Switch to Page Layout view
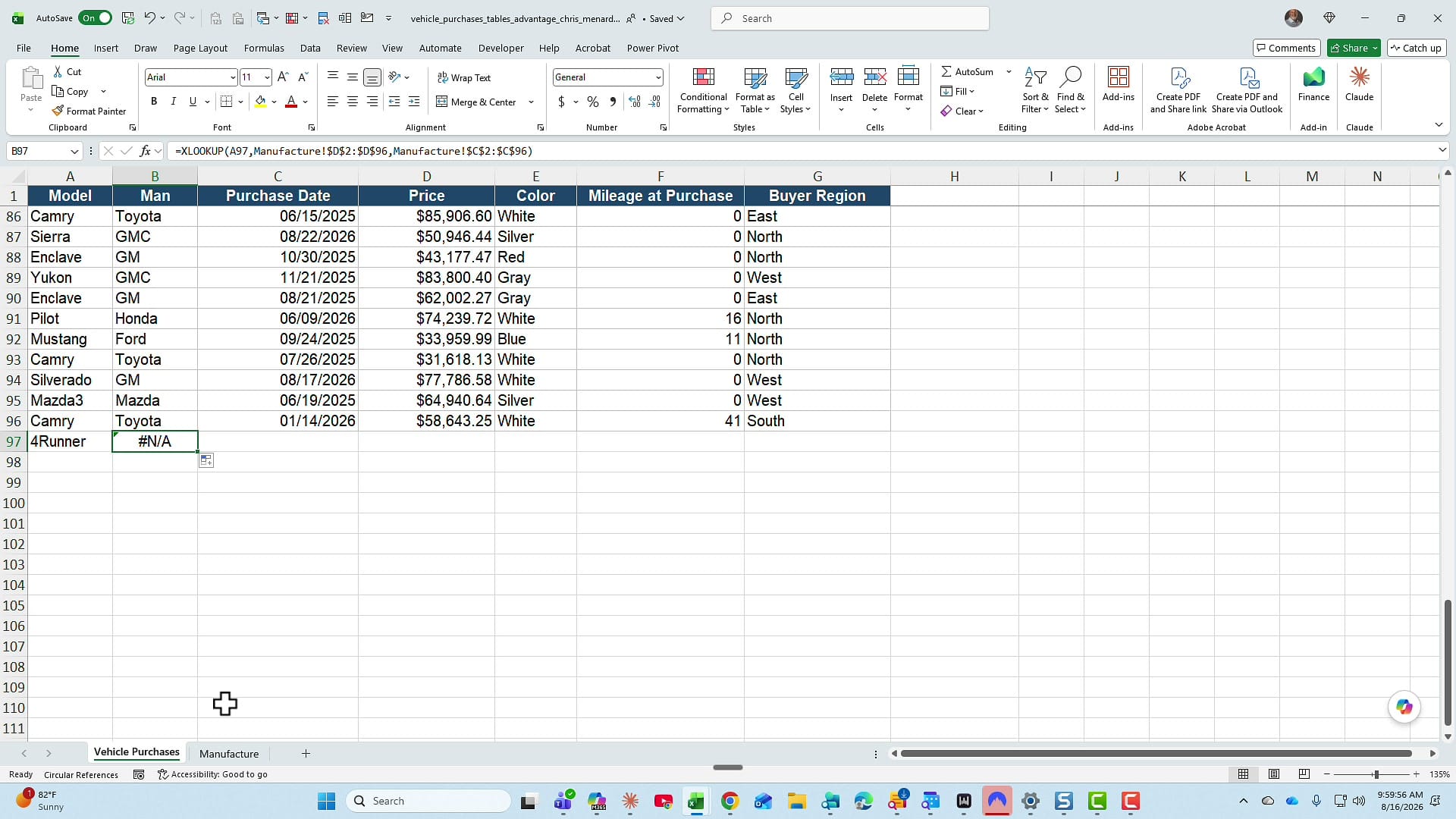1456x819 pixels. pyautogui.click(x=1274, y=774)
